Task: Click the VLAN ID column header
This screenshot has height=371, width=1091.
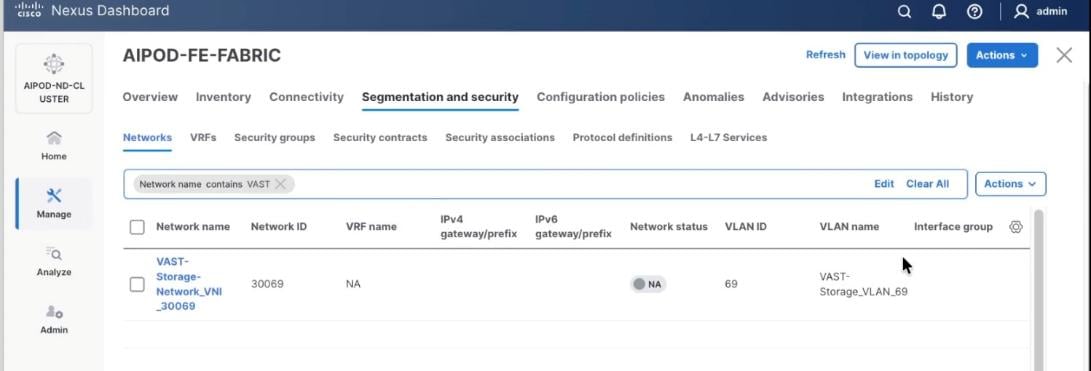Action: 745,226
